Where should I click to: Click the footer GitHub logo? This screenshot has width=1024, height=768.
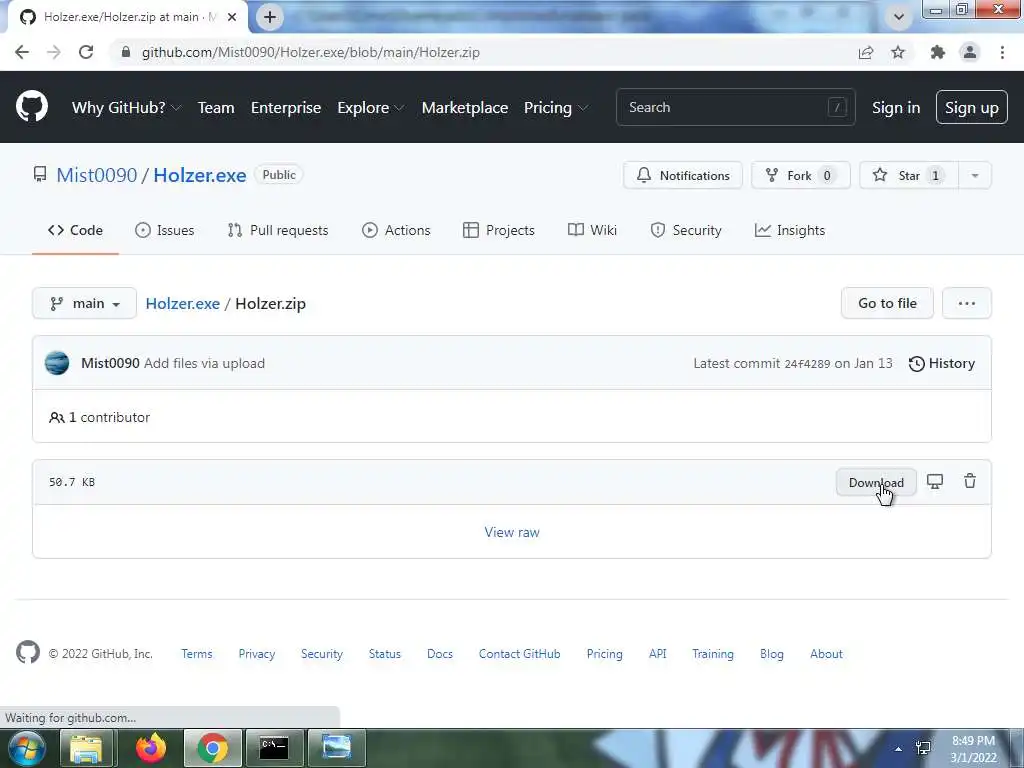[x=27, y=652]
